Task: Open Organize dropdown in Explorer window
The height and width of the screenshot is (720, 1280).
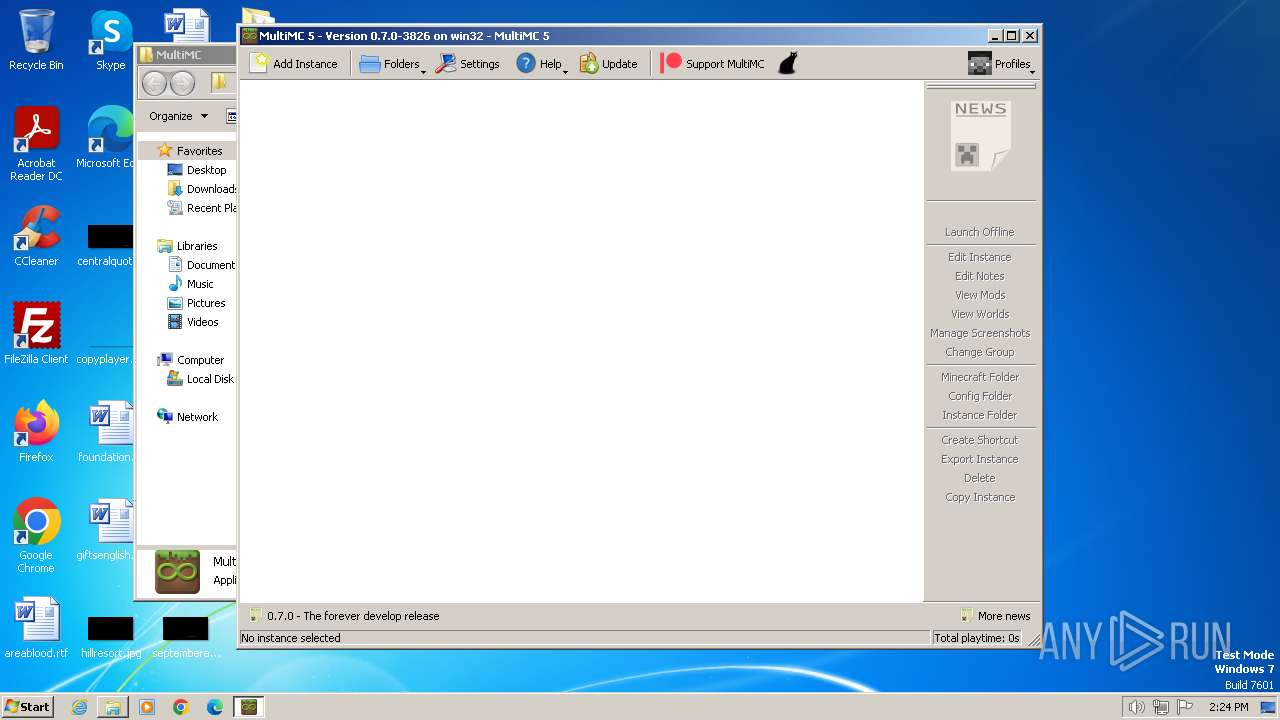Action: [178, 116]
